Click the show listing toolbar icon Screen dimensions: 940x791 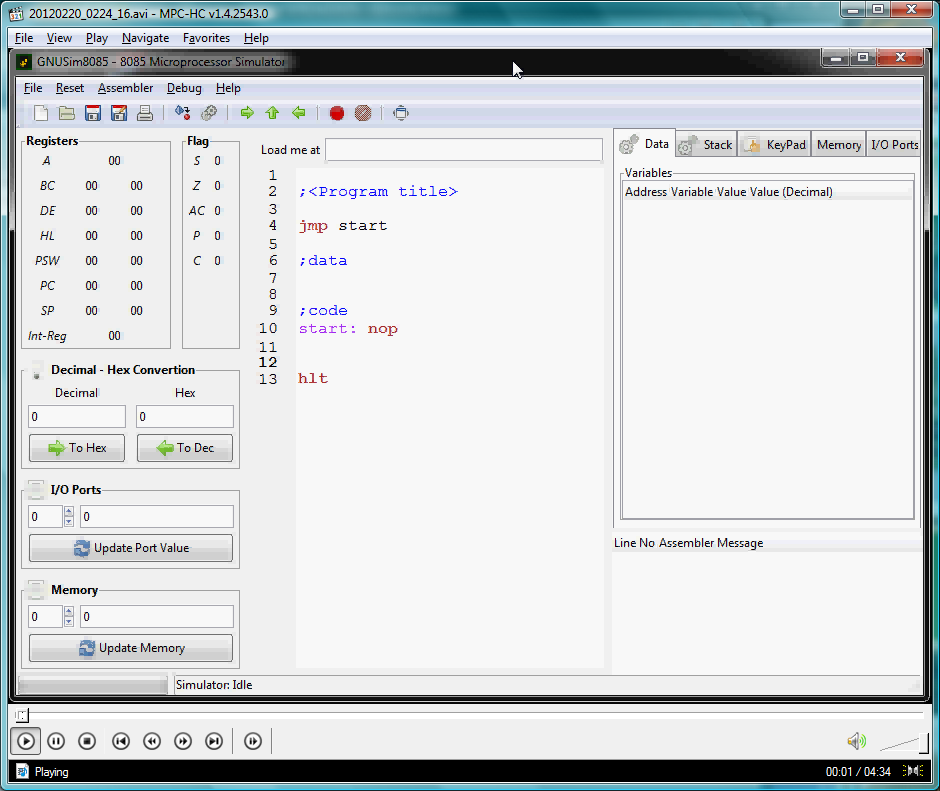click(401, 113)
